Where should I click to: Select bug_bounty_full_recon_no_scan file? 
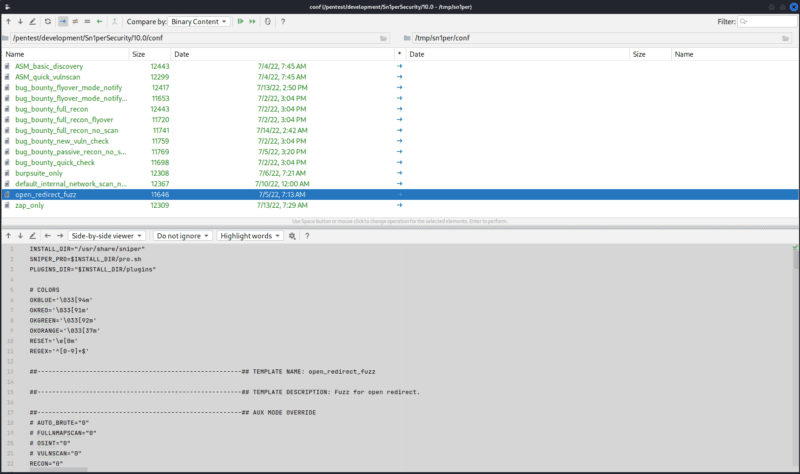[400, 131]
